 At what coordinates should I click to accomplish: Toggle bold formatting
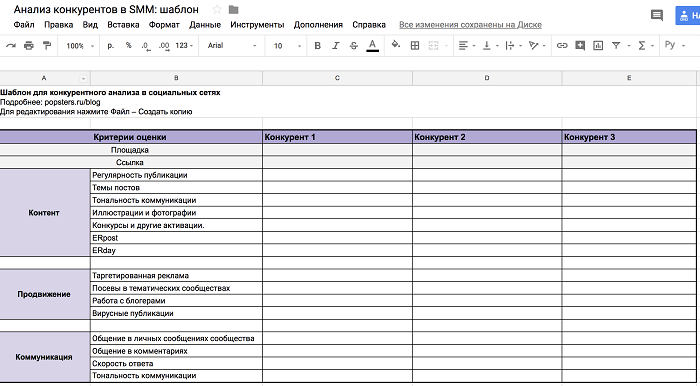[x=317, y=46]
